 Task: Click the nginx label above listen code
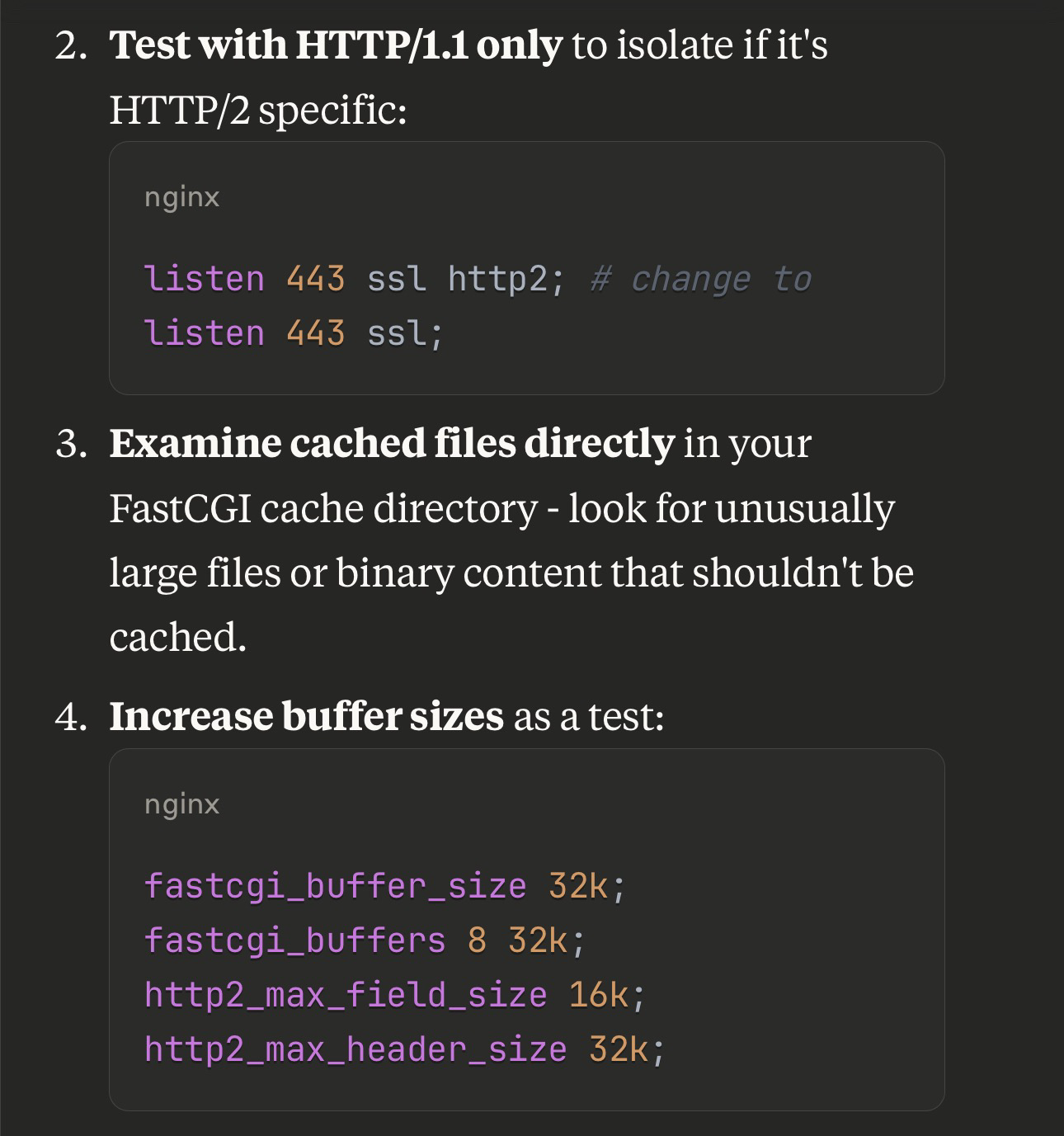tap(182, 197)
